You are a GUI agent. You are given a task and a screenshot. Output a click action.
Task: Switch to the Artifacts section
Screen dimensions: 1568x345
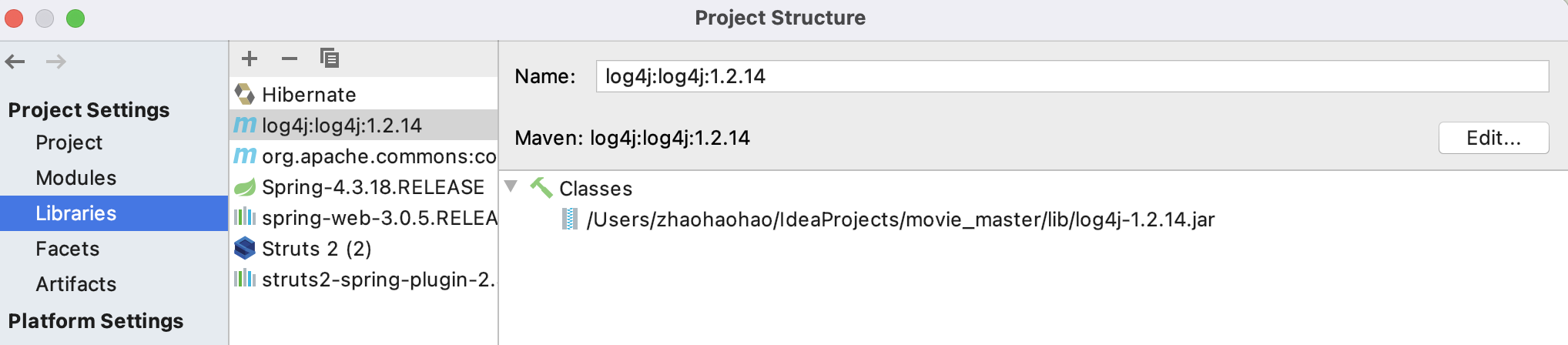tap(75, 284)
